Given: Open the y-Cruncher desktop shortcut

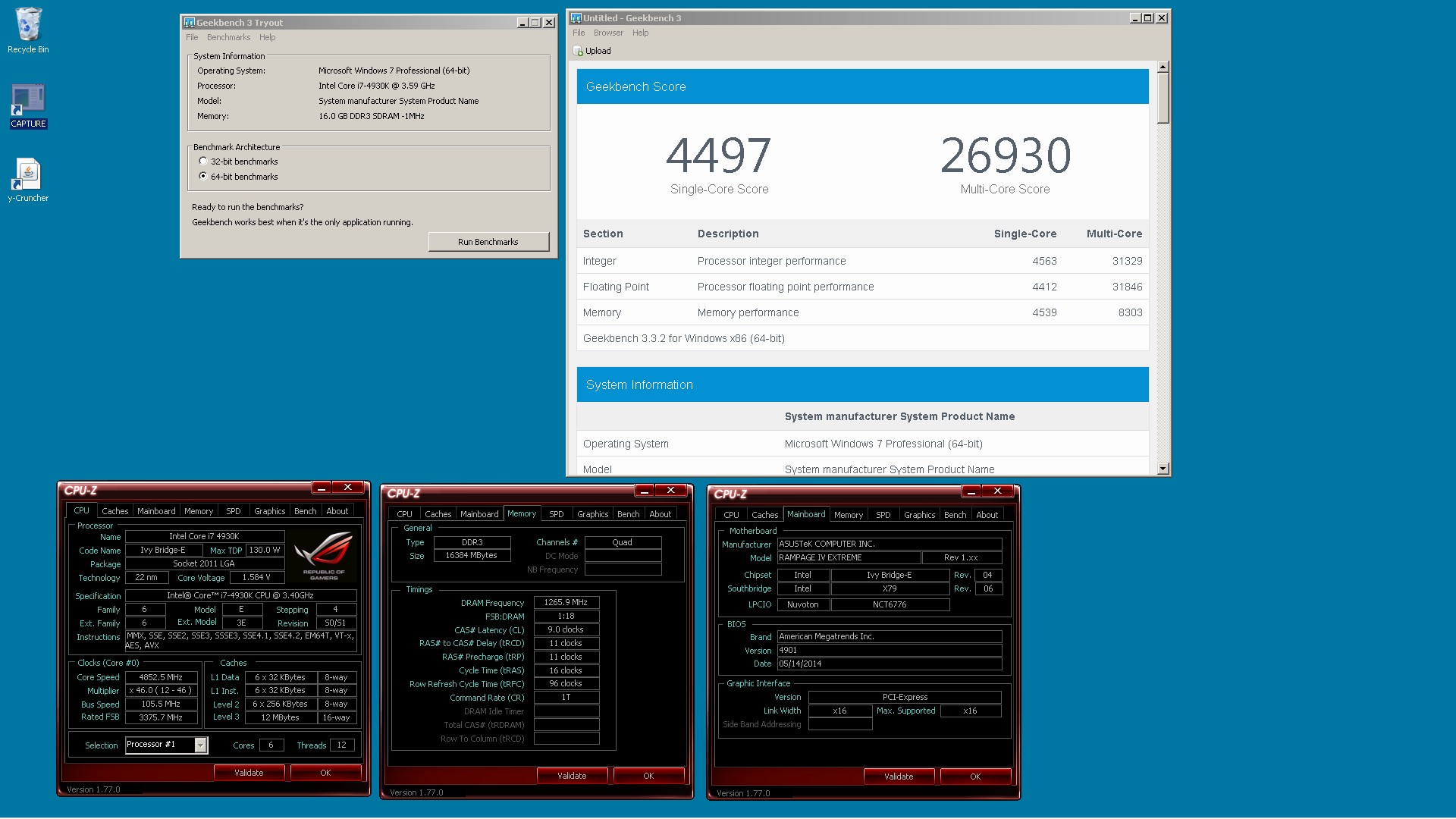Looking at the screenshot, I should 28,180.
